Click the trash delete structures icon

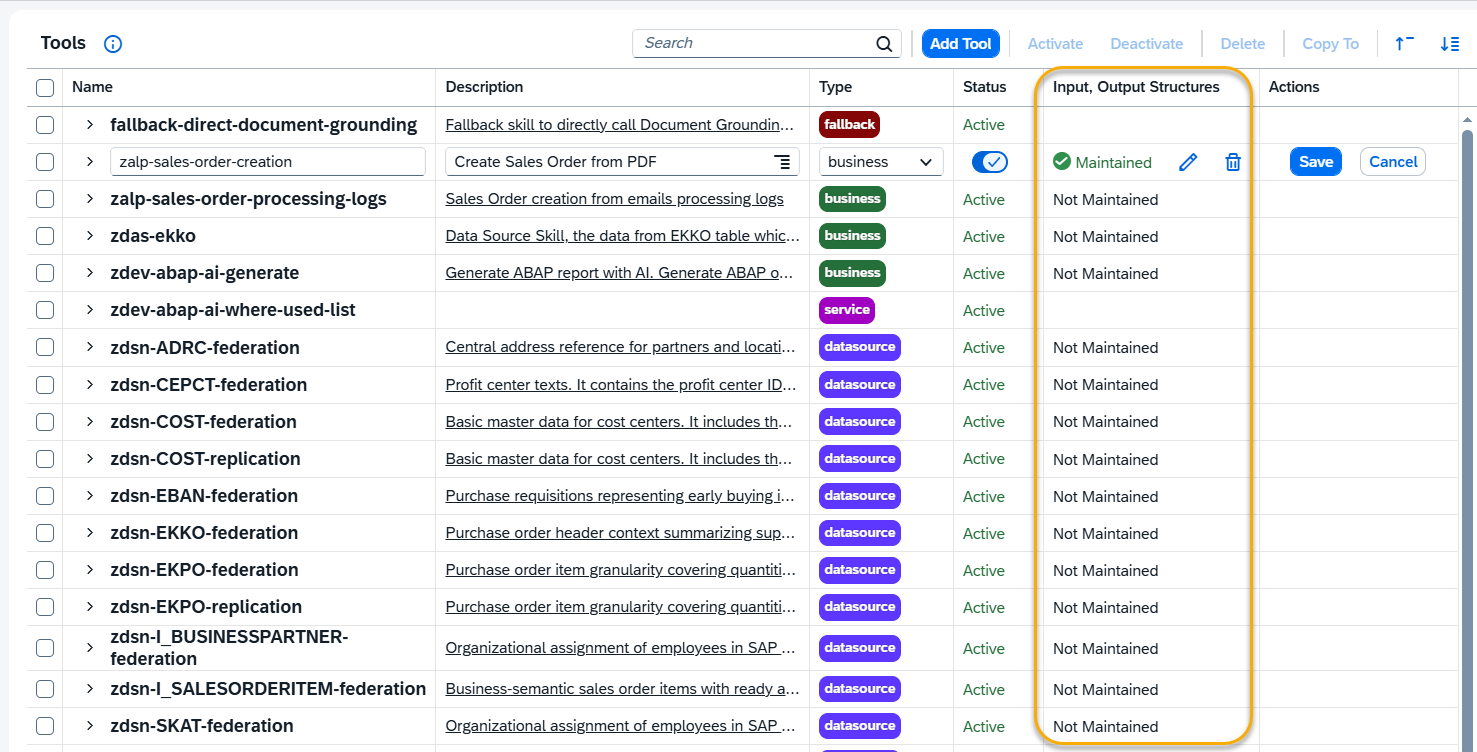(1233, 162)
